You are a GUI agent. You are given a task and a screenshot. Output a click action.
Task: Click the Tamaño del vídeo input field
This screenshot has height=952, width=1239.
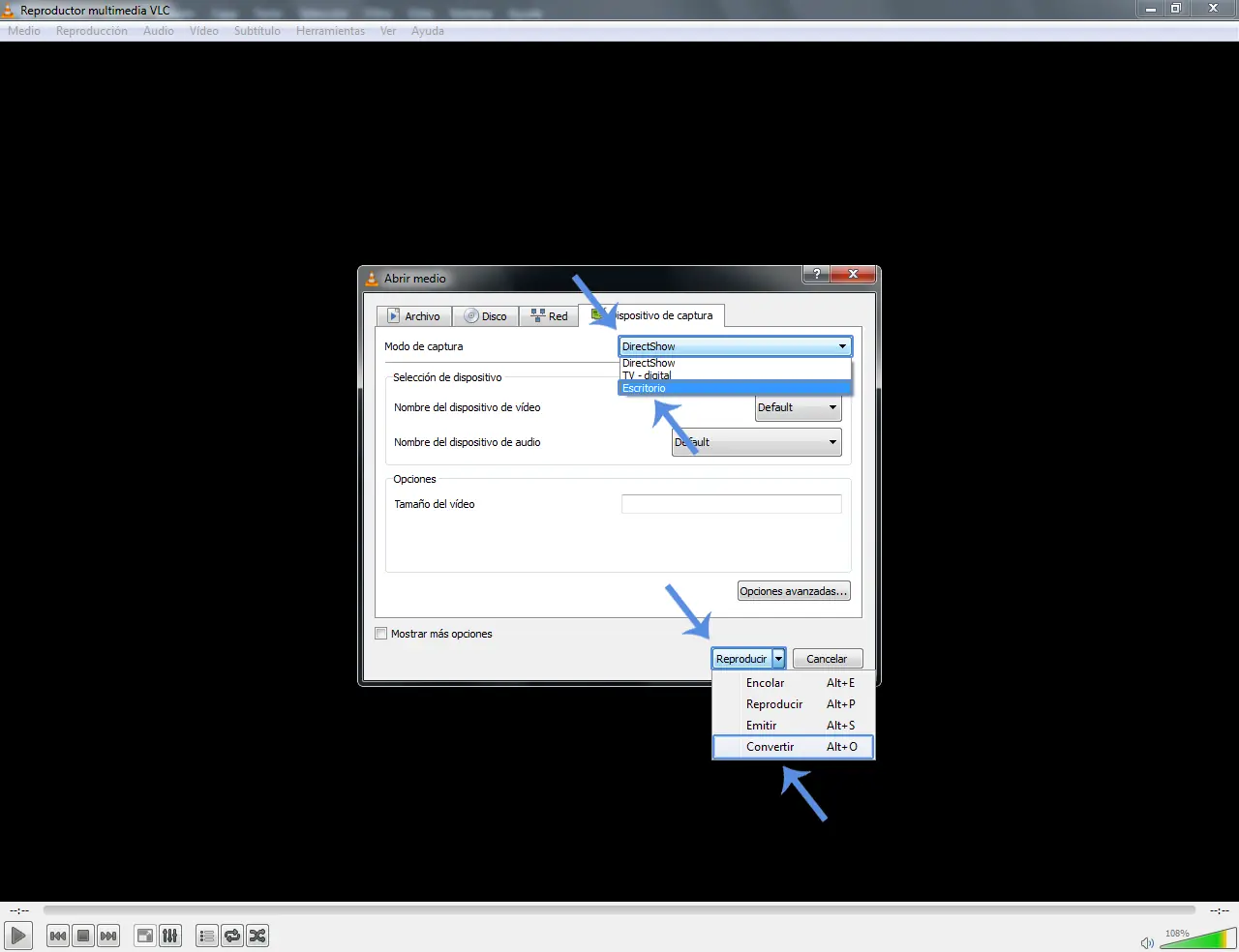coord(731,504)
